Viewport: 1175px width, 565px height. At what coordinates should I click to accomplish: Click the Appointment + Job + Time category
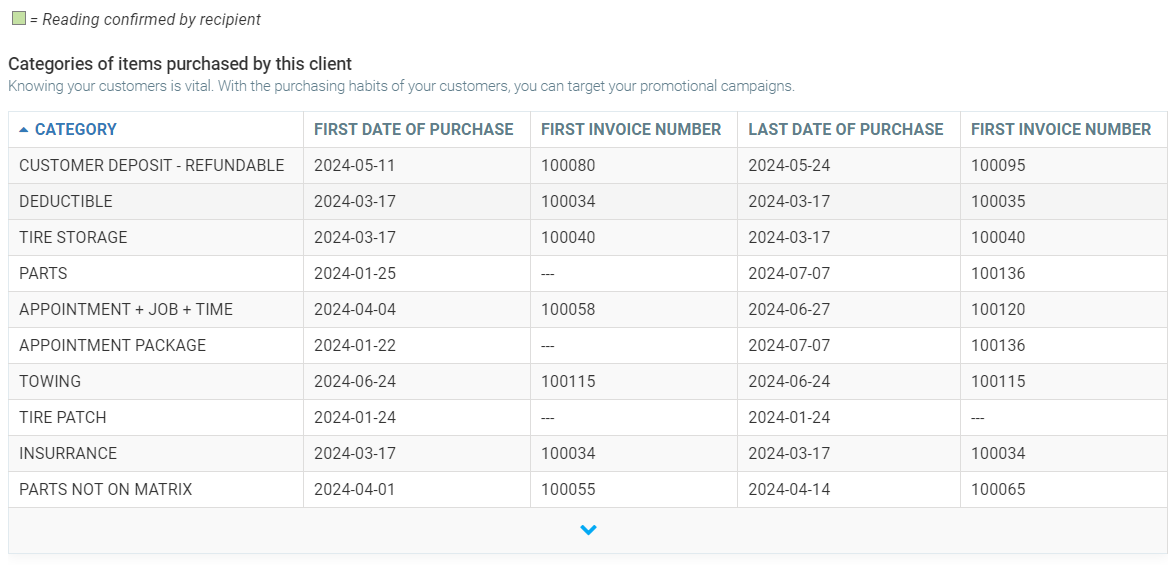click(x=126, y=310)
